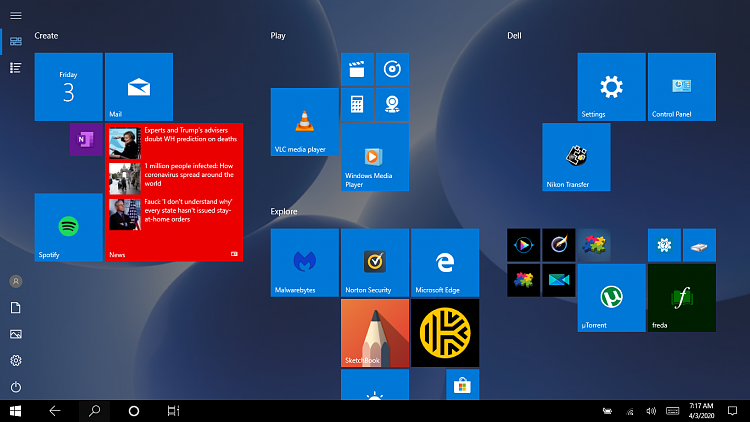Open the freda ebook reader tile
This screenshot has height=422, width=750.
(x=682, y=298)
